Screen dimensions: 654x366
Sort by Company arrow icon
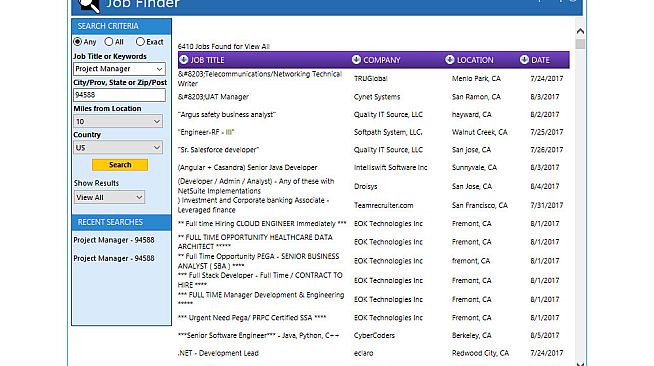coord(356,60)
